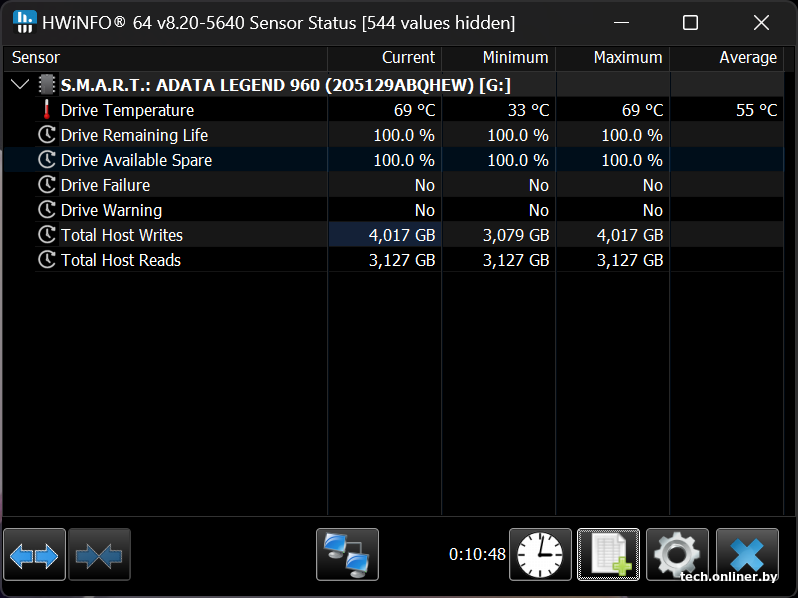798x598 pixels.
Task: Click the thermometer icon for Drive Temperature
Action: coord(47,110)
